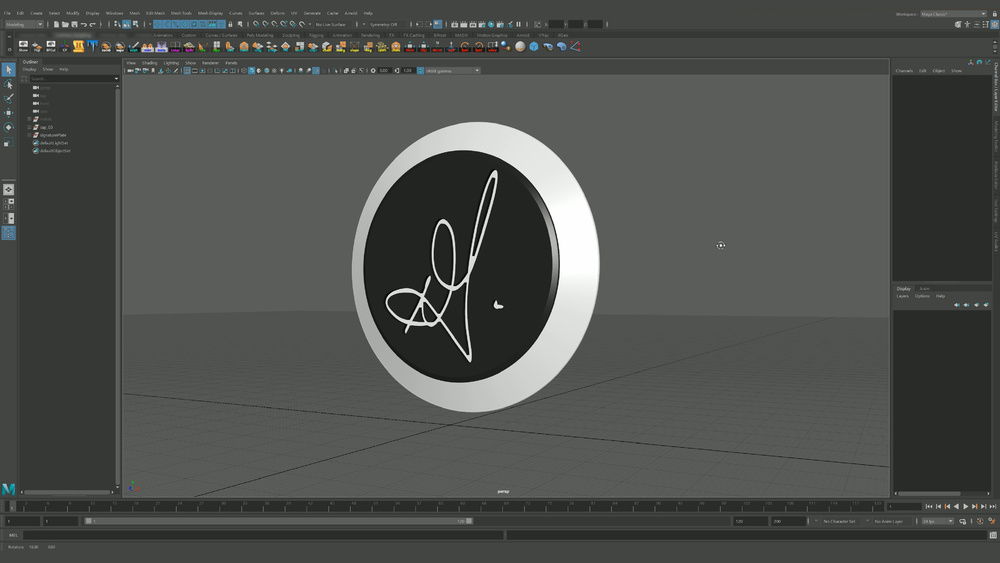Open the Outliner search filter dropdown arrow

pos(116,78)
